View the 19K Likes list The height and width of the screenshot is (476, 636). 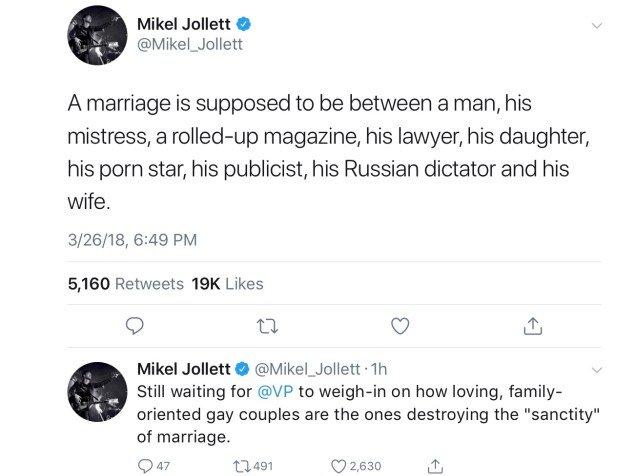pos(226,284)
